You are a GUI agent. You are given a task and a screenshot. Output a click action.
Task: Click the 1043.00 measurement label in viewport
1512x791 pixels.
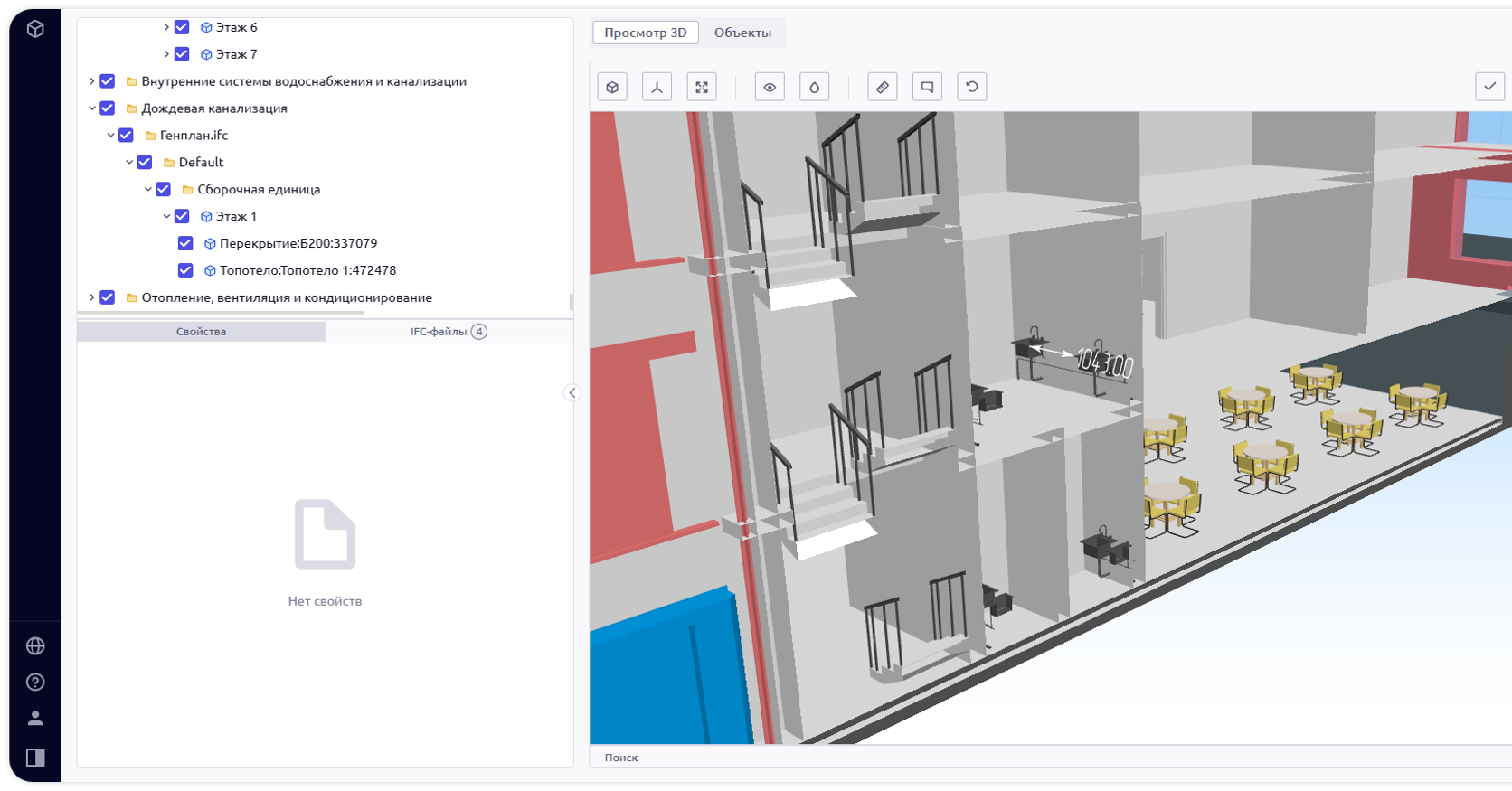[1104, 364]
